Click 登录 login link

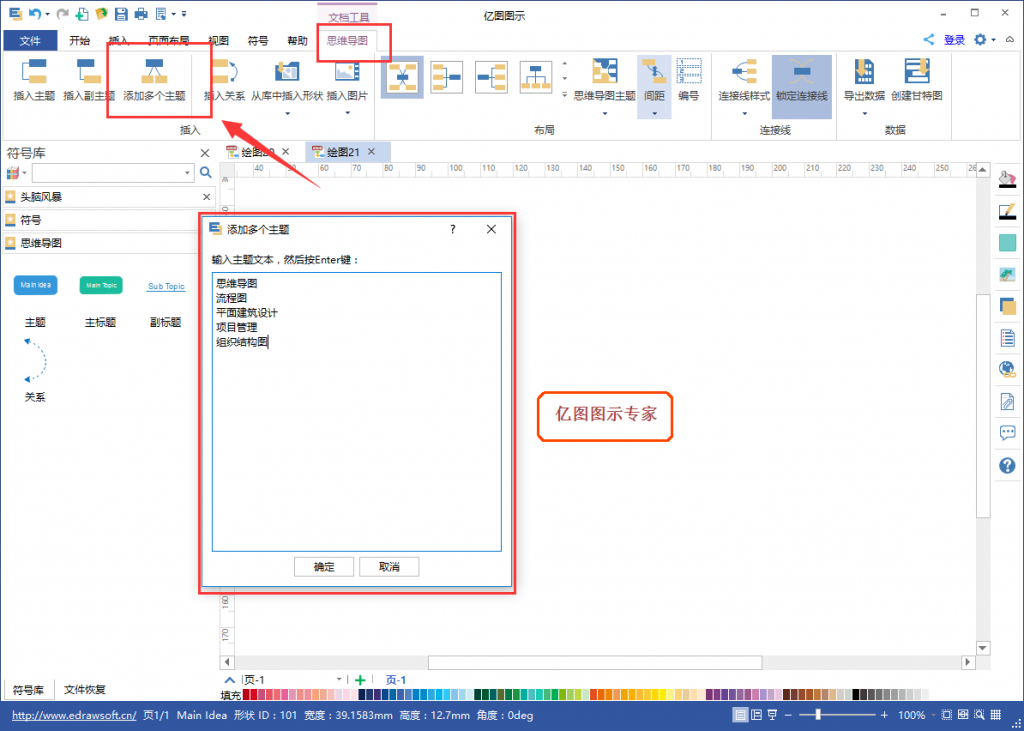pyautogui.click(x=954, y=40)
